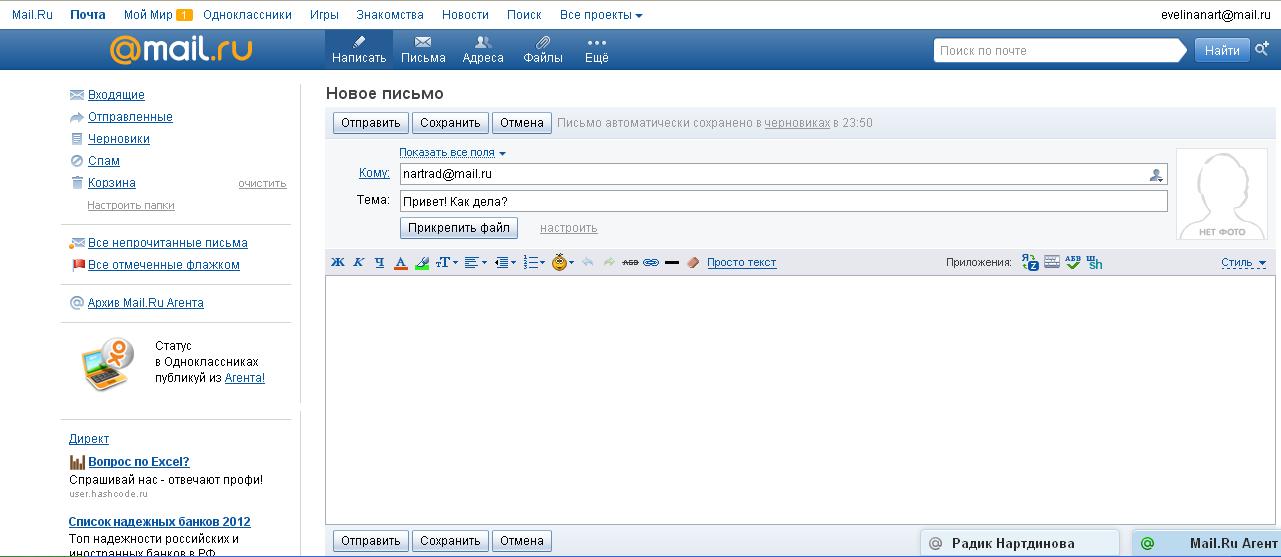Viewport: 1281px width, 557px height.
Task: Open the Спам folder
Action: pyautogui.click(x=104, y=161)
